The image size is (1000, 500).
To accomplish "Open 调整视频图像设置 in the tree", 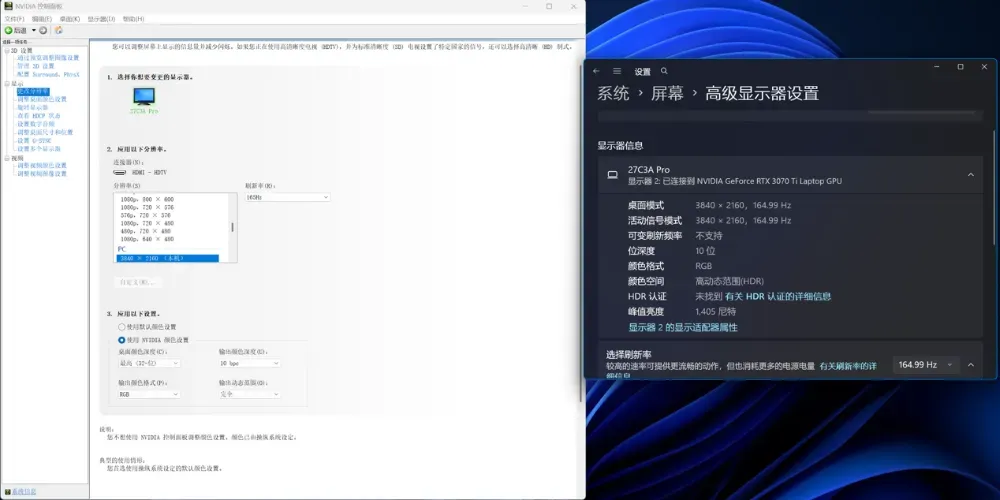I will pos(42,173).
